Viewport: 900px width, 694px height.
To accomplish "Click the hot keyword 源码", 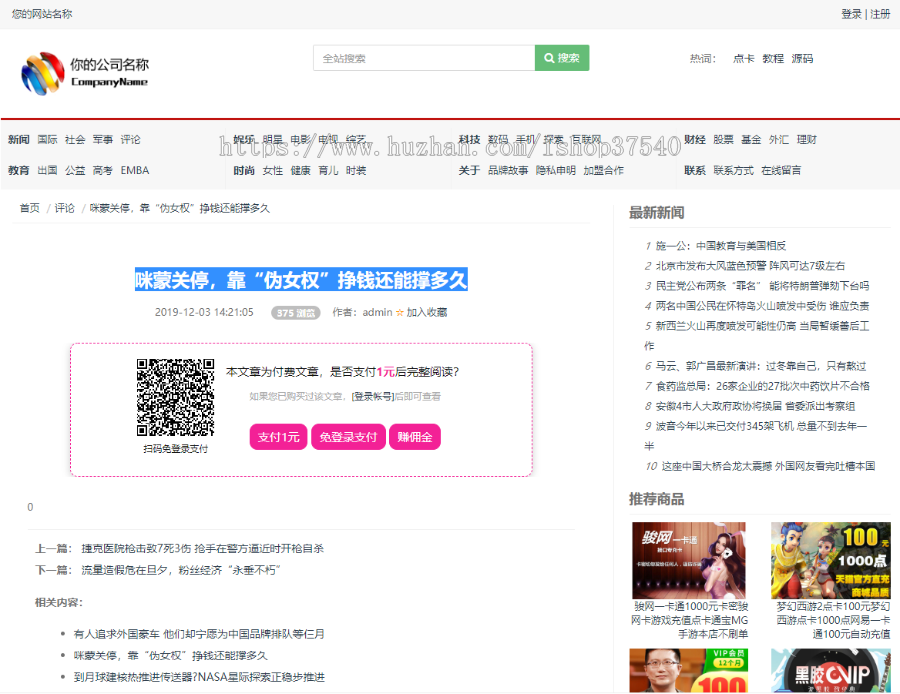I will coord(802,59).
